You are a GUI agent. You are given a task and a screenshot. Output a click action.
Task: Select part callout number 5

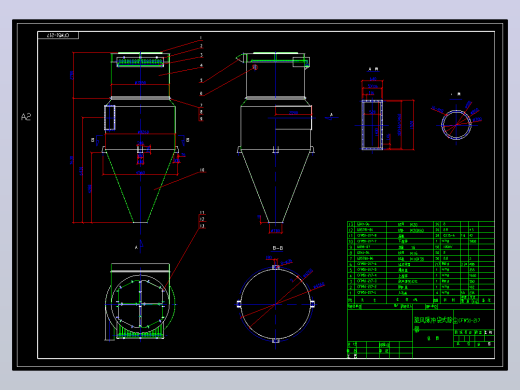tap(201, 80)
